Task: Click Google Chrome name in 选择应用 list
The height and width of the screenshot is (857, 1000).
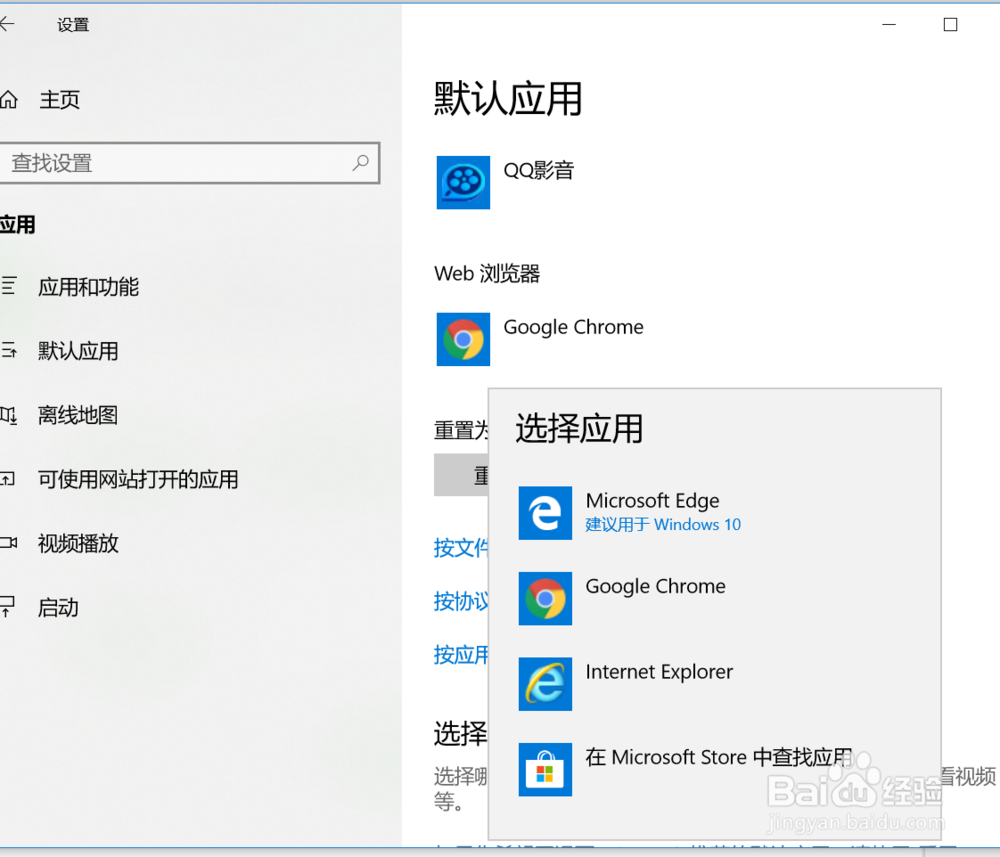Action: click(x=656, y=586)
